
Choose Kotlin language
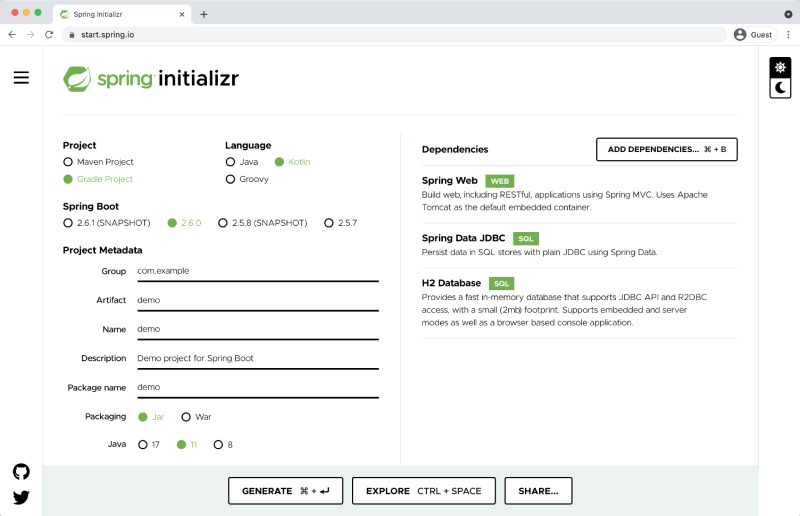pyautogui.click(x=292, y=162)
